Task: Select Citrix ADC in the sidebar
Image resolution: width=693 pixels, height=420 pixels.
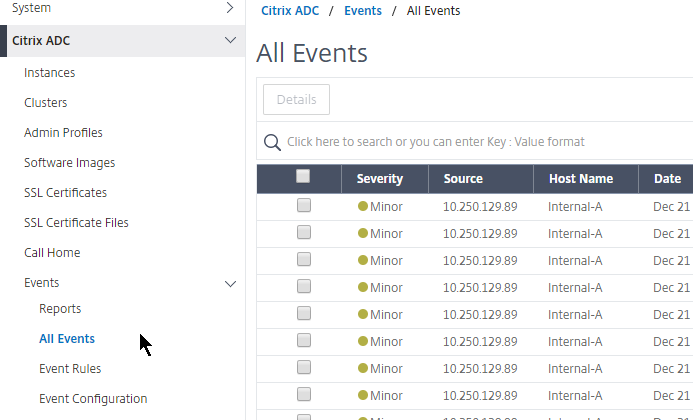Action: tap(41, 41)
